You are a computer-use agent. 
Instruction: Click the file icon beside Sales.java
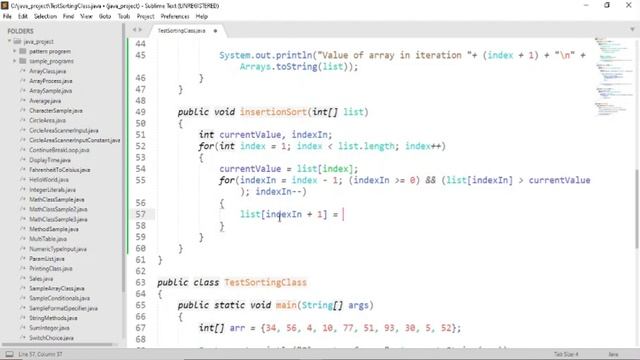23,278
